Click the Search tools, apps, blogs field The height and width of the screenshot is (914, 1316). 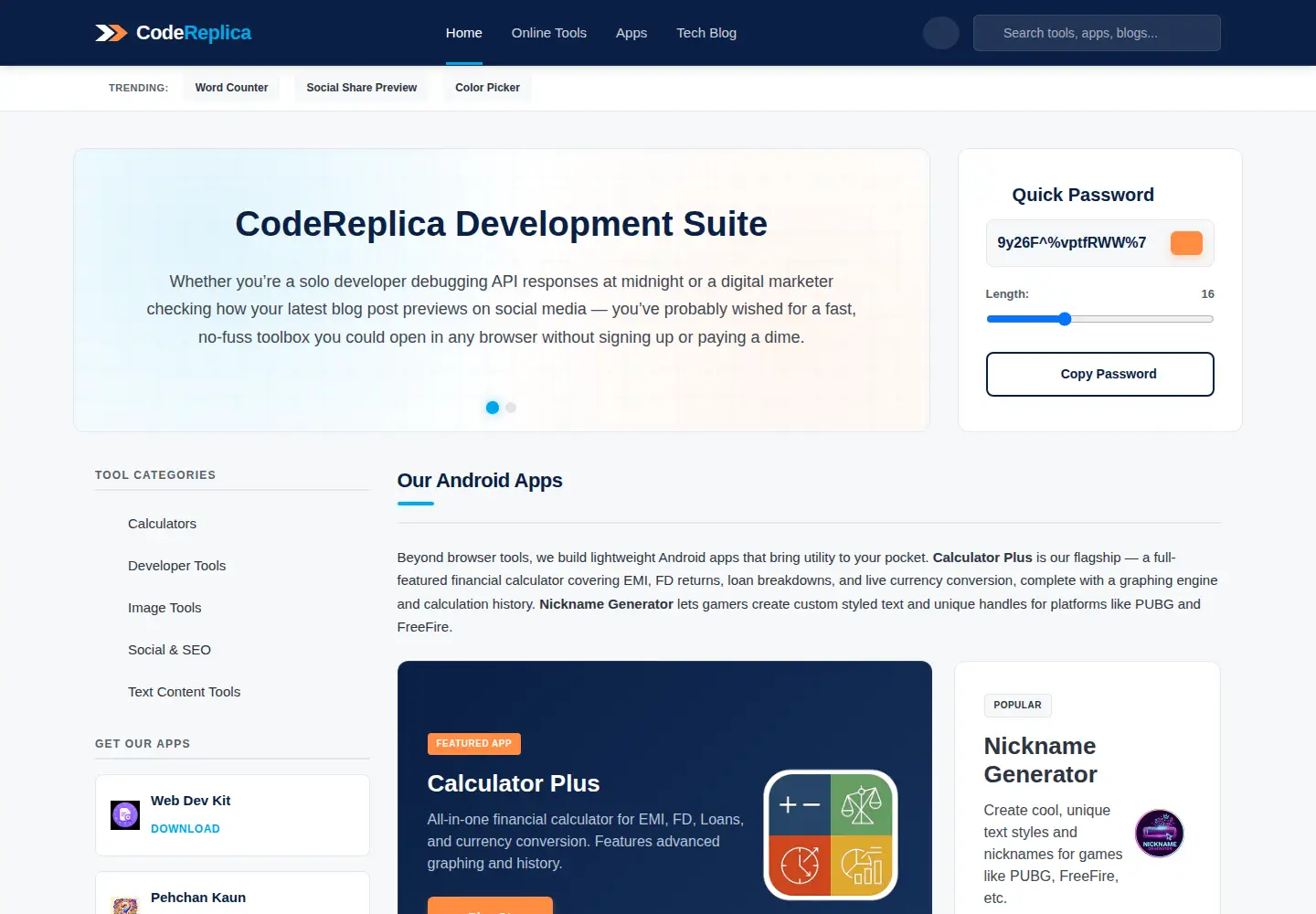click(1097, 33)
